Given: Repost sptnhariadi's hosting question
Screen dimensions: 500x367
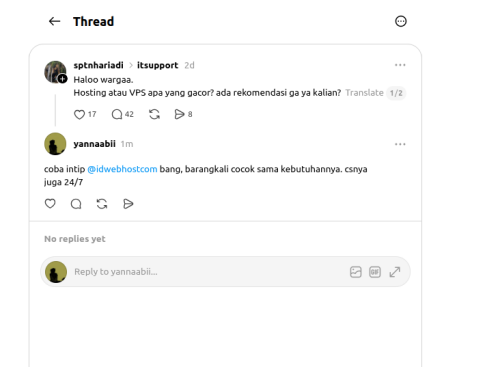Looking at the screenshot, I should (x=154, y=114).
